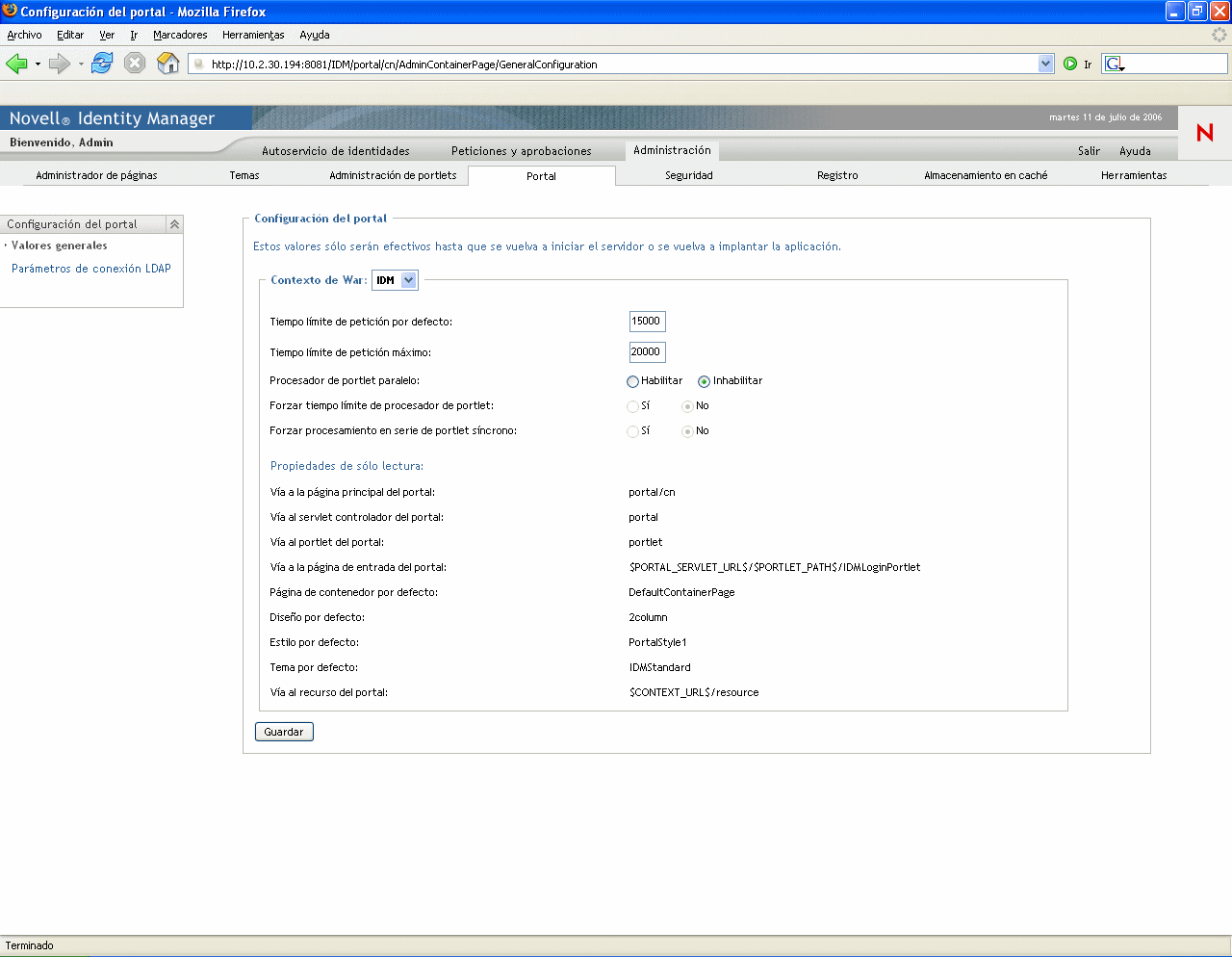Click the maximum request timeout field 20000

pos(647,352)
